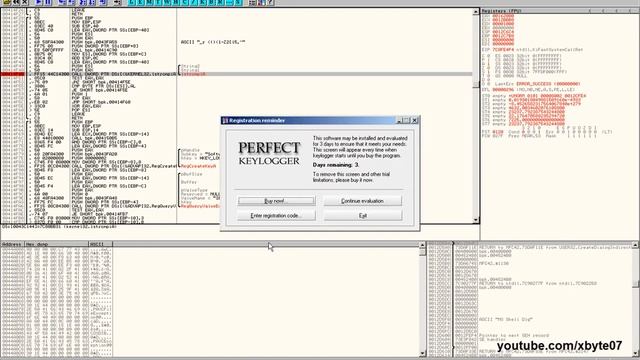Open Executable modules with the E button
This screenshot has width=640, height=360.
pos(140,2)
